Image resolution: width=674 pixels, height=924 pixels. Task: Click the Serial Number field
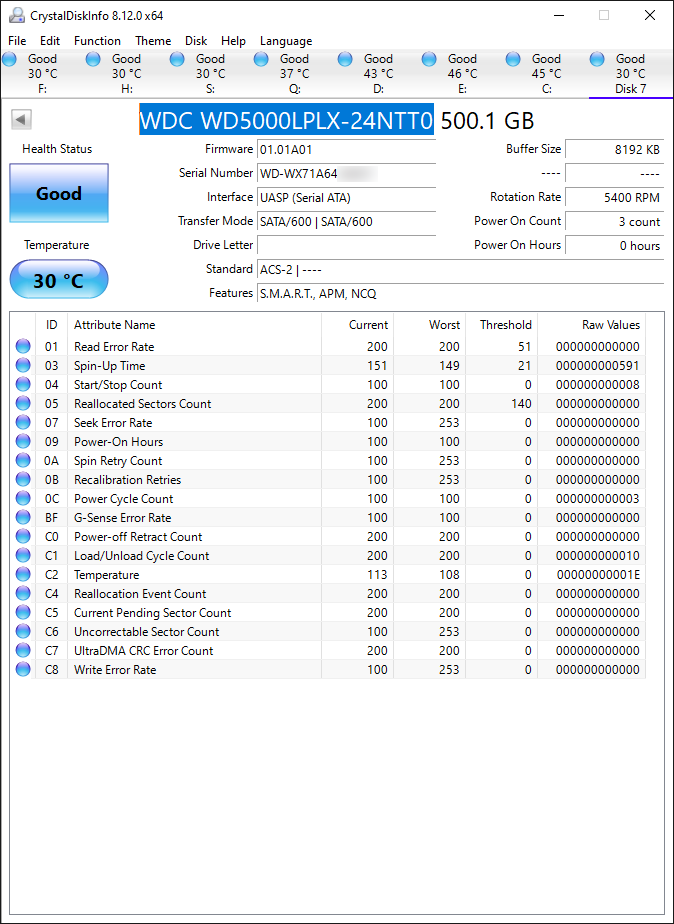(x=346, y=173)
